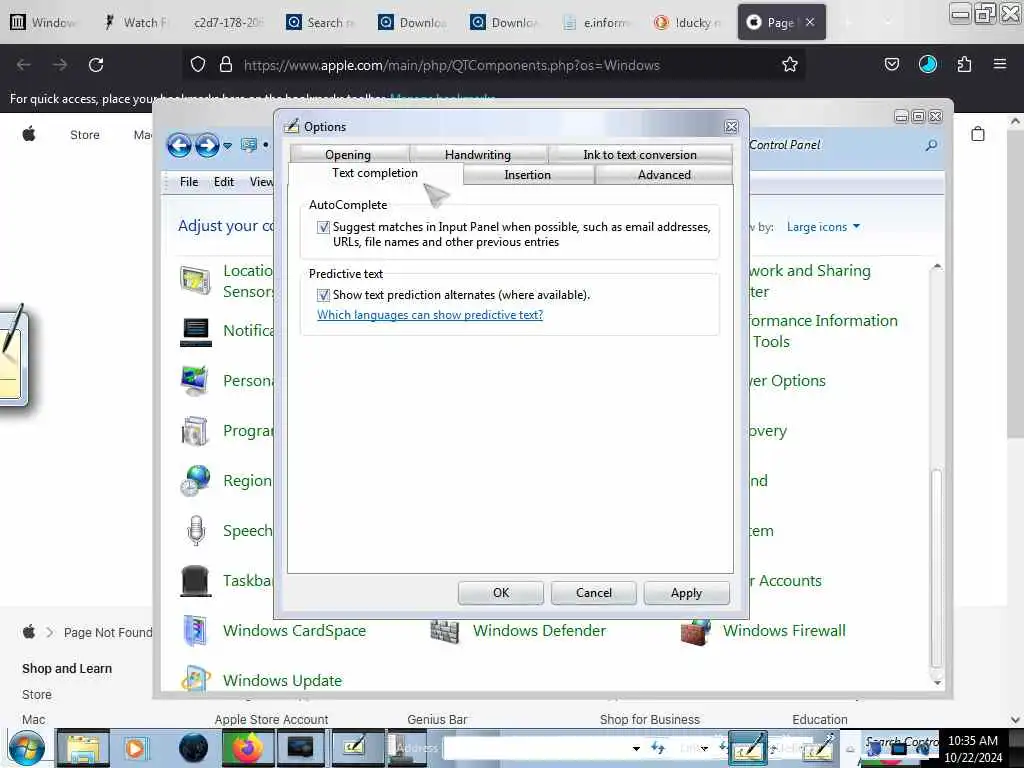1024x768 pixels.
Task: Open Windows CardSpace link text
Action: tap(295, 630)
